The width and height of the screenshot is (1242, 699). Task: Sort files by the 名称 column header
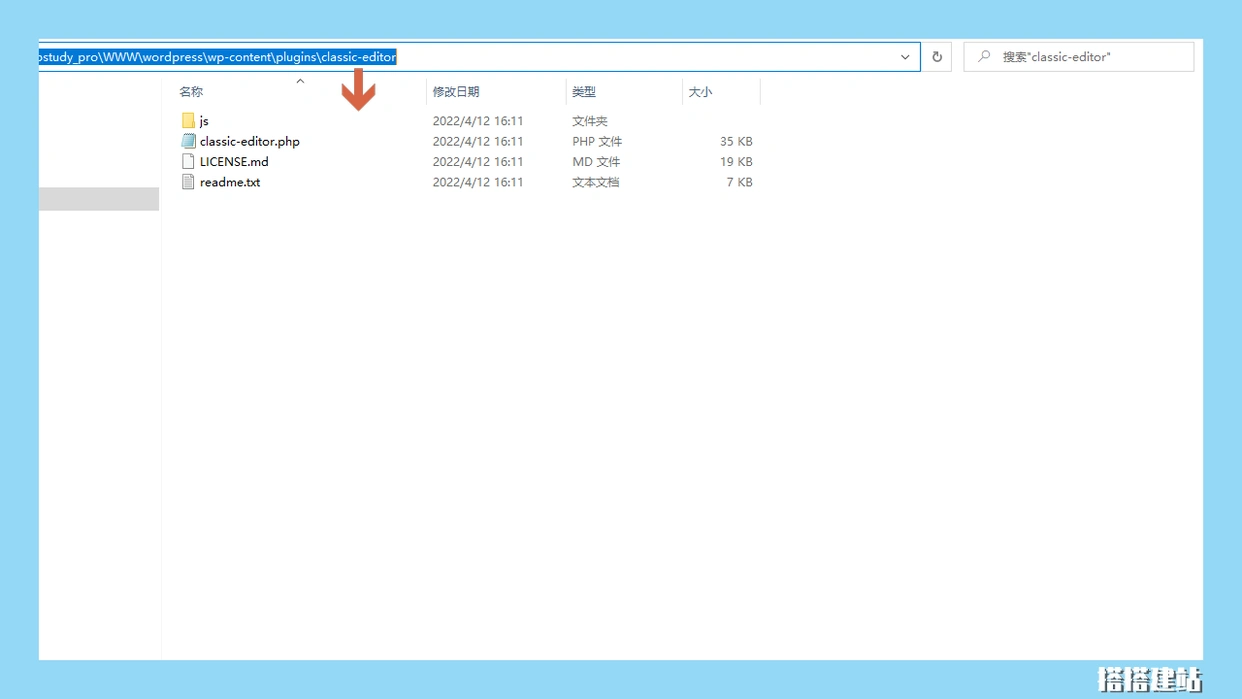[191, 92]
